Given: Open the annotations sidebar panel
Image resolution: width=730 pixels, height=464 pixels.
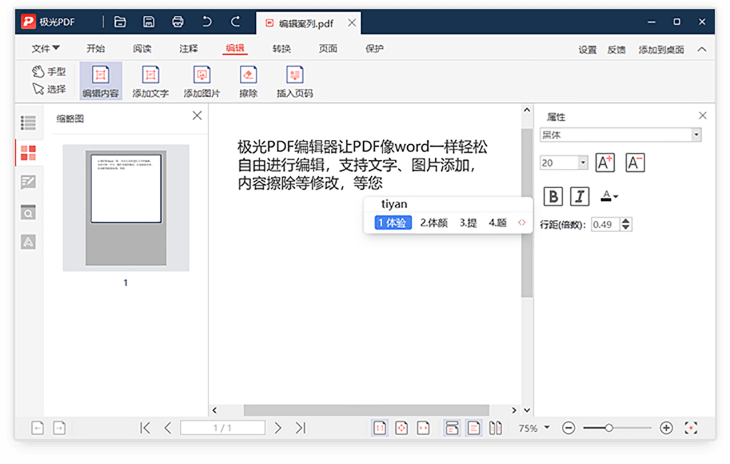Looking at the screenshot, I should [x=28, y=182].
